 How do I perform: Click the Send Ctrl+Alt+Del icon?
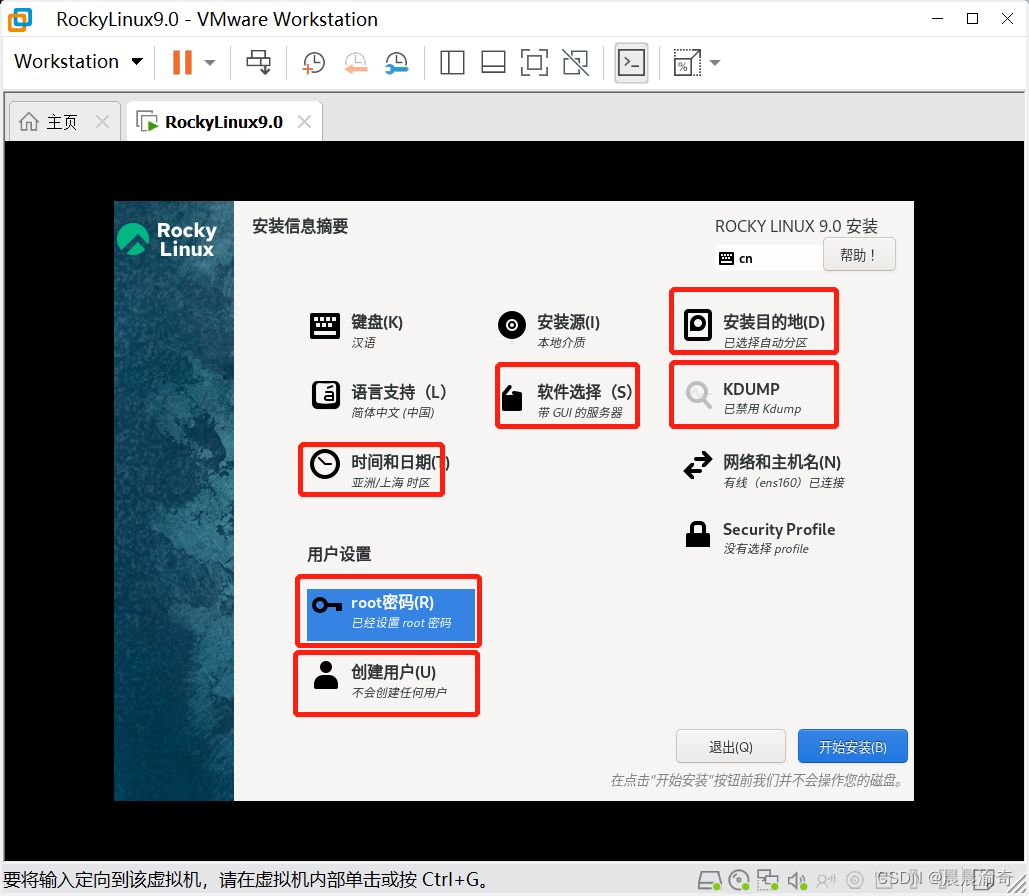258,62
